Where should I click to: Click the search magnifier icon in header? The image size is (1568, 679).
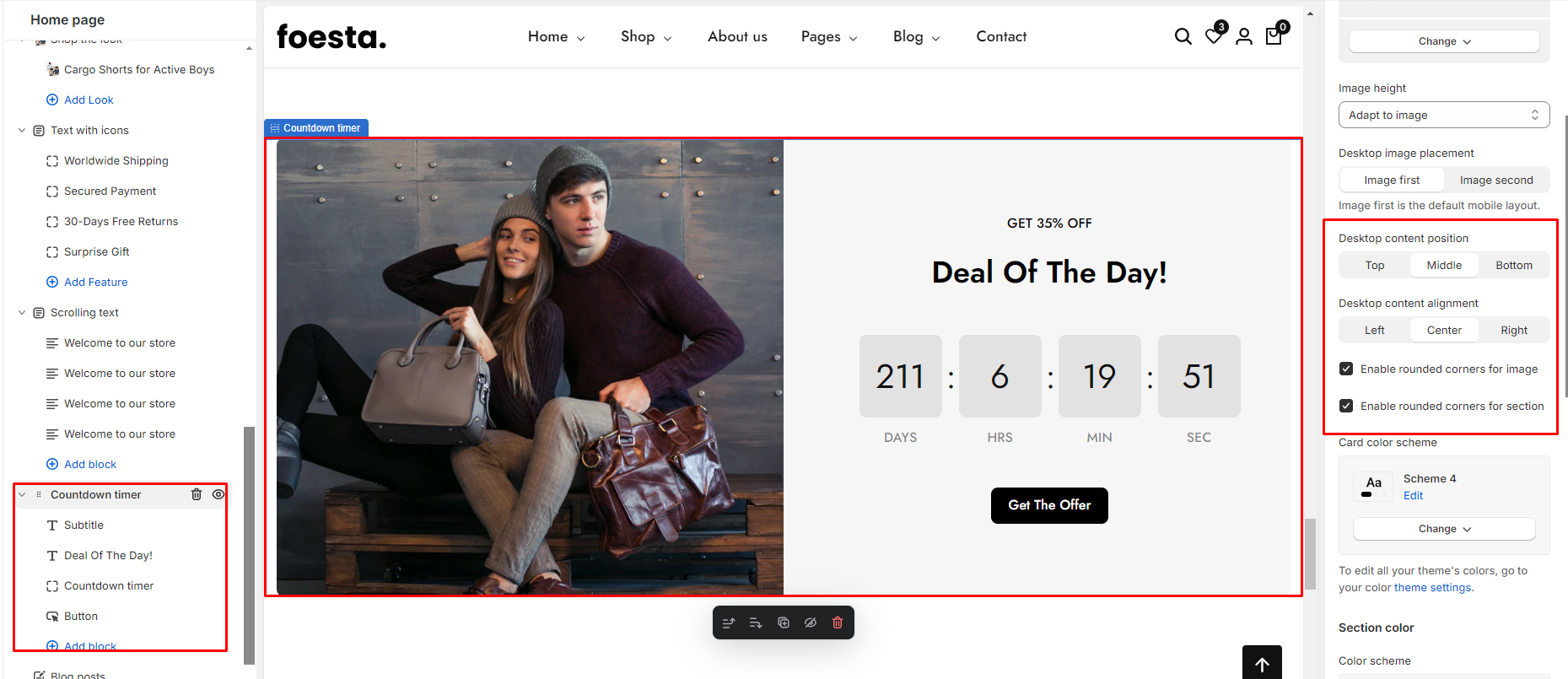click(x=1183, y=36)
